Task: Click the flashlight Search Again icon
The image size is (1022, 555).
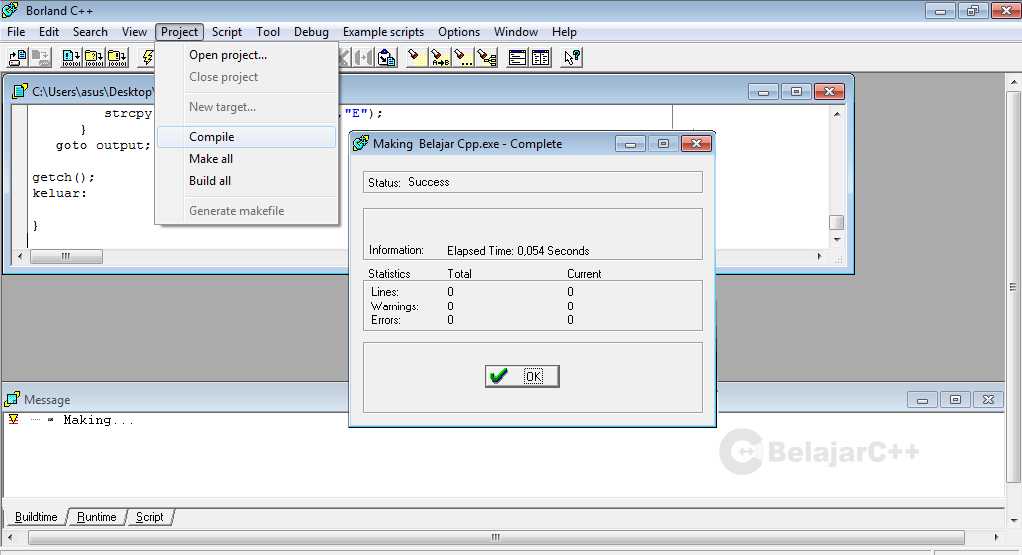Action: 463,58
